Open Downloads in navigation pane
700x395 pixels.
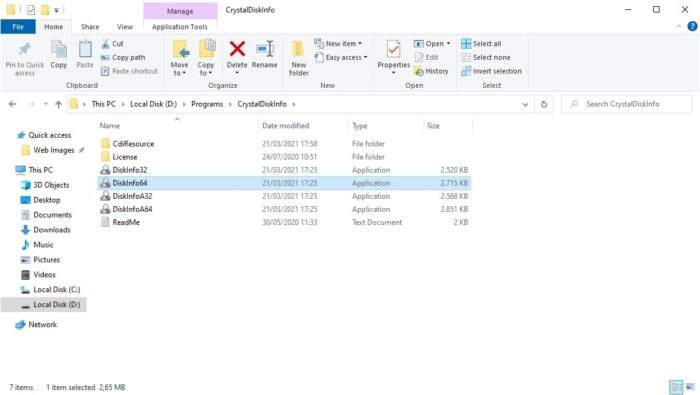pyautogui.click(x=46, y=230)
